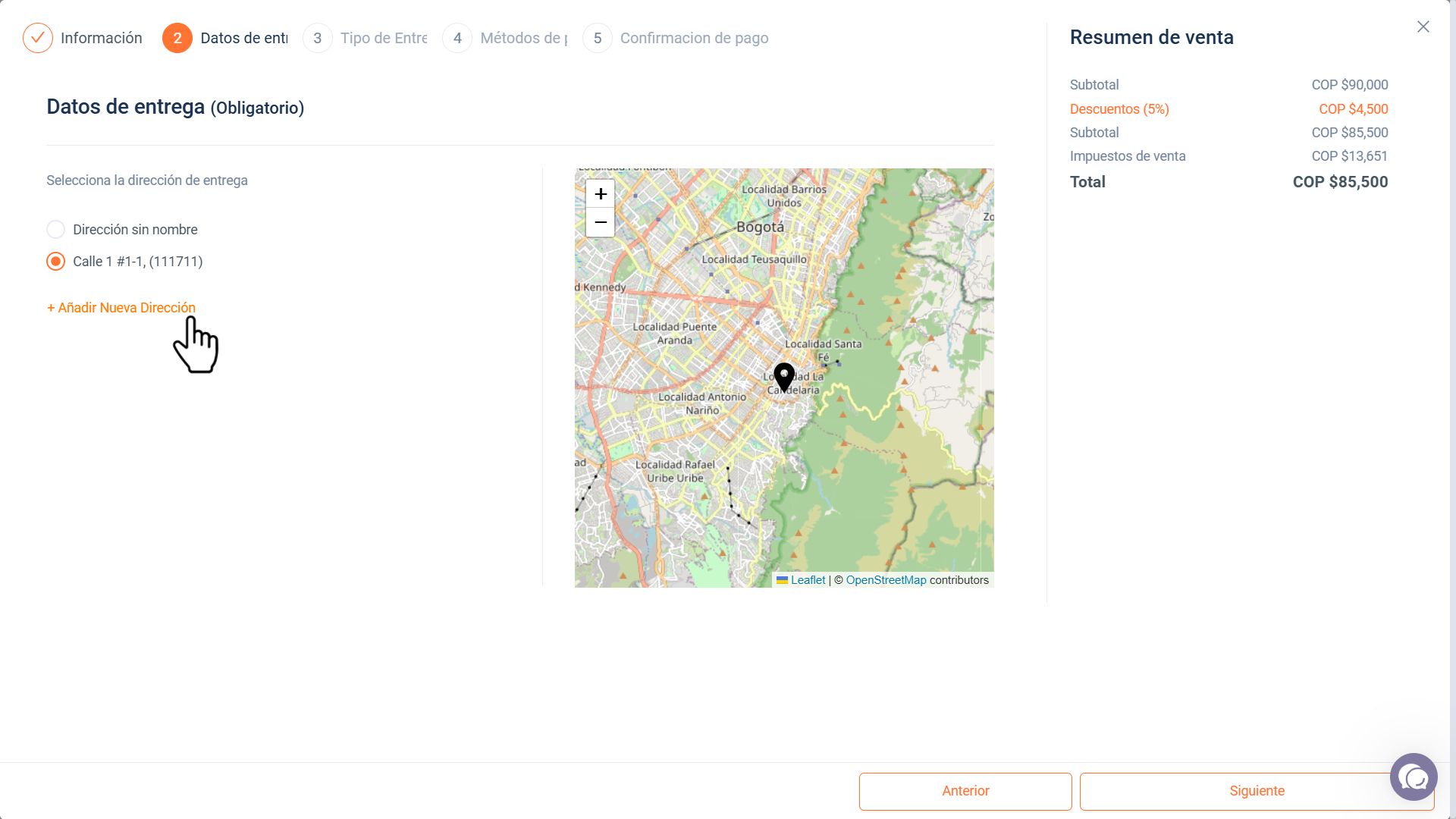Open the OpenStreetMap contributors link

pyautogui.click(x=886, y=580)
